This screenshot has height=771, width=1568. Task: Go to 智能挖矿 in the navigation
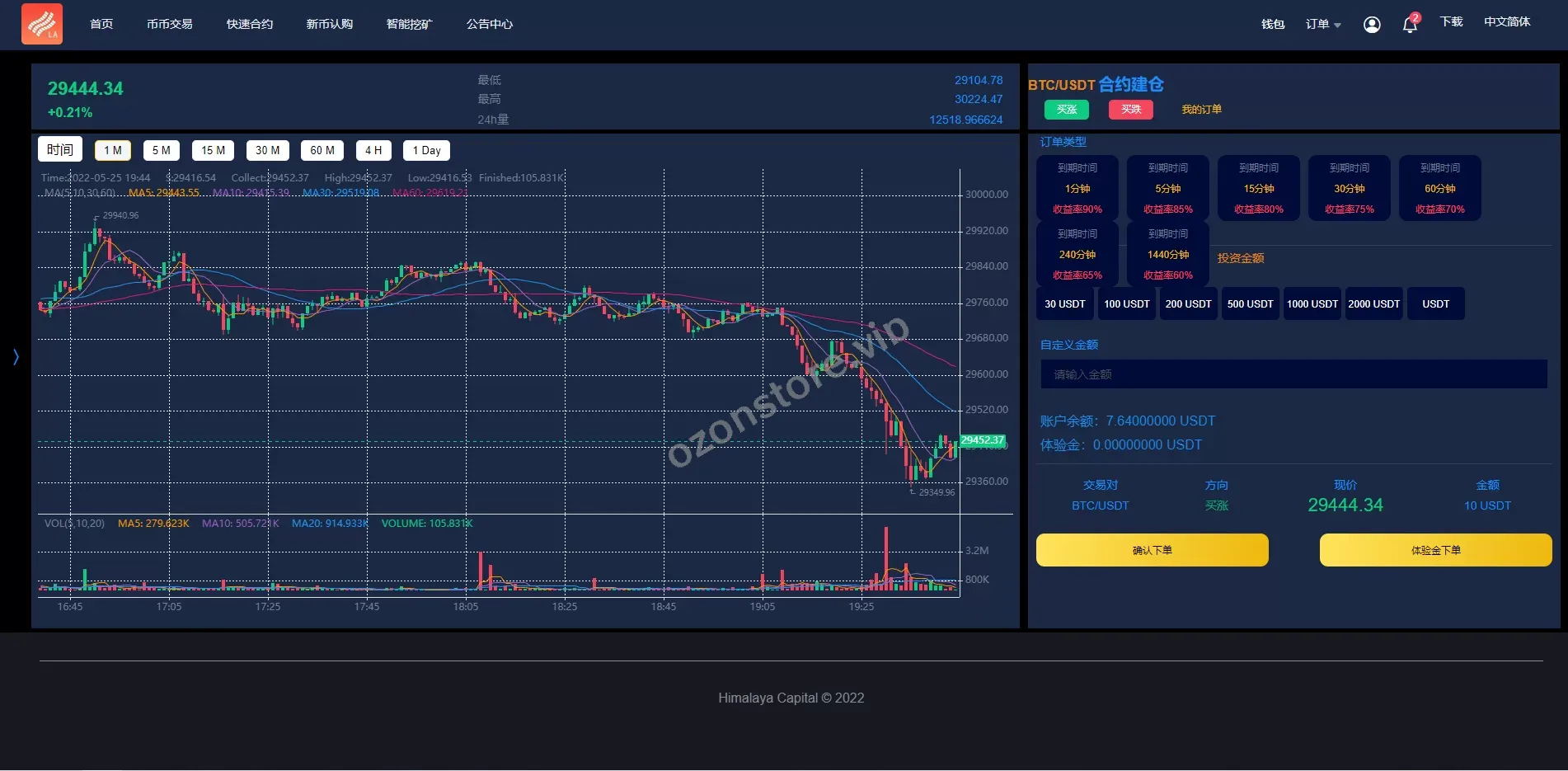pos(409,24)
